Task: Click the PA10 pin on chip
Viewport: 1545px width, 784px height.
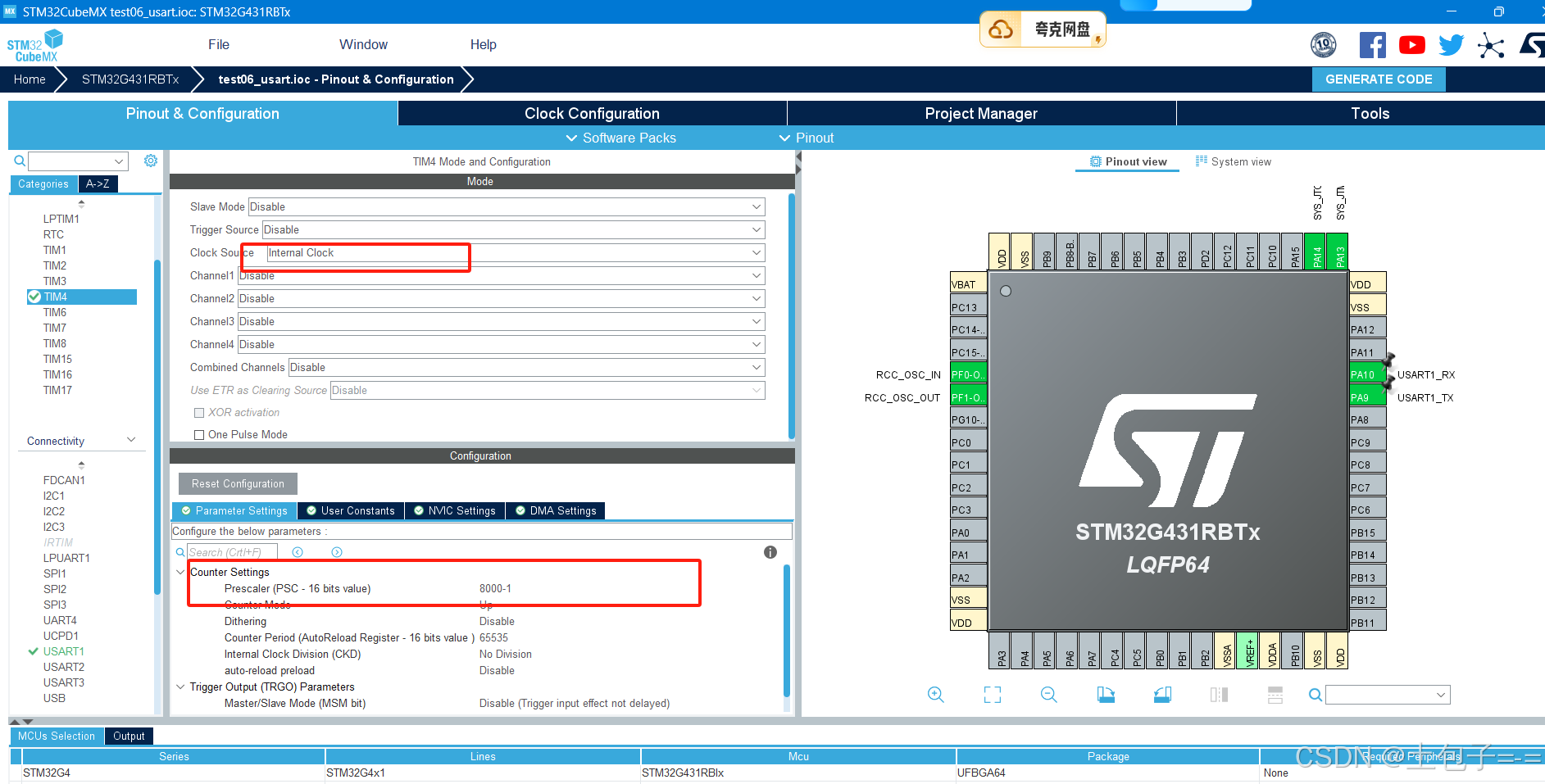Action: 1367,374
